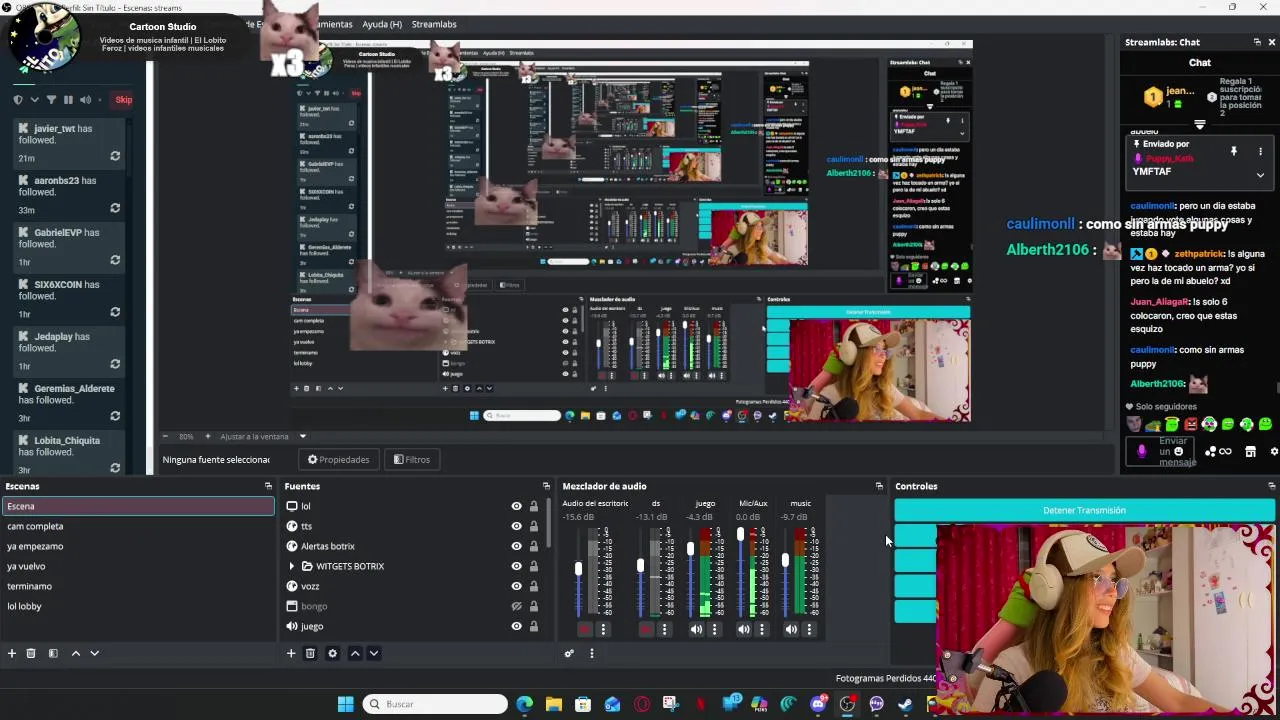Open the Ayuda (H) menu
1280x720 pixels.
[x=382, y=24]
